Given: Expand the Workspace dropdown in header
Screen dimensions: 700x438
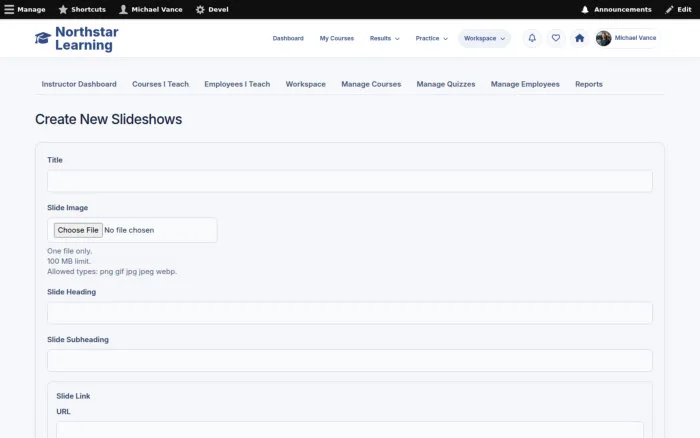Looking at the screenshot, I should coord(484,38).
